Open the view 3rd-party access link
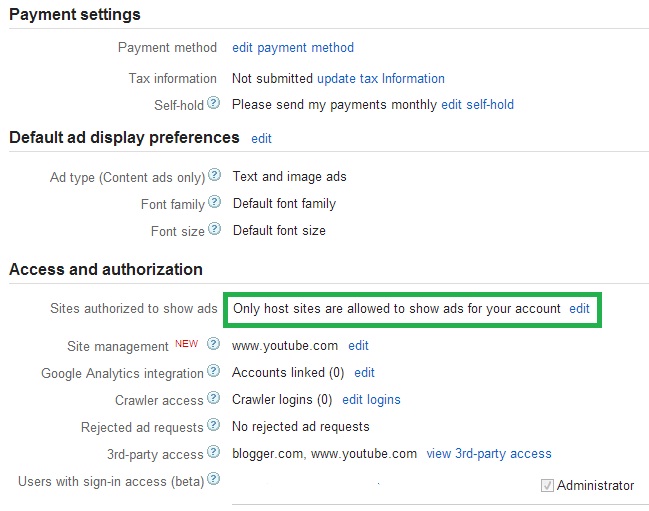This screenshot has width=649, height=511. [489, 453]
